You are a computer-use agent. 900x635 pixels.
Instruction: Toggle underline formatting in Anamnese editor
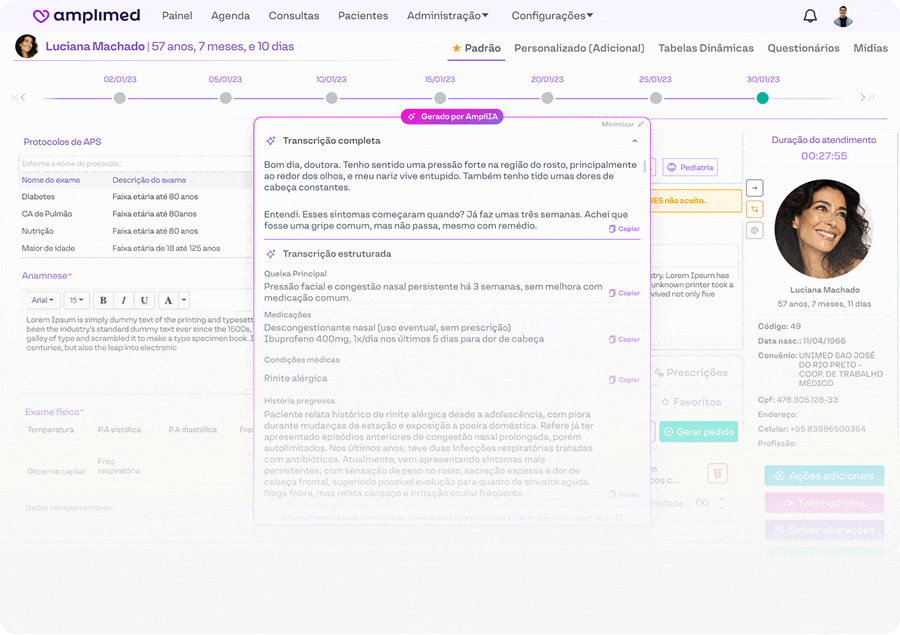tap(144, 300)
